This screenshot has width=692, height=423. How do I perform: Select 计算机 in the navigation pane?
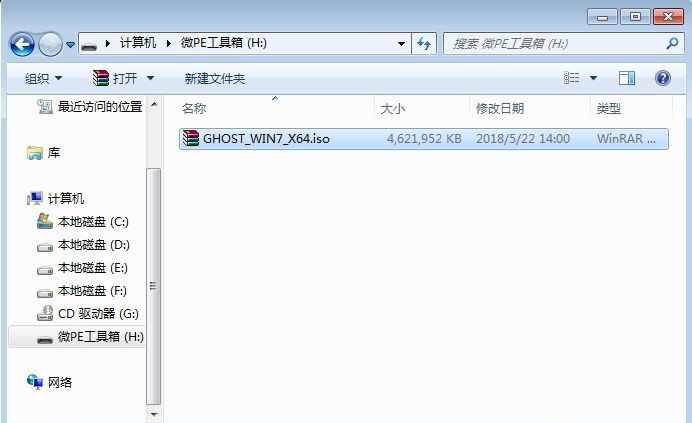[x=66, y=199]
